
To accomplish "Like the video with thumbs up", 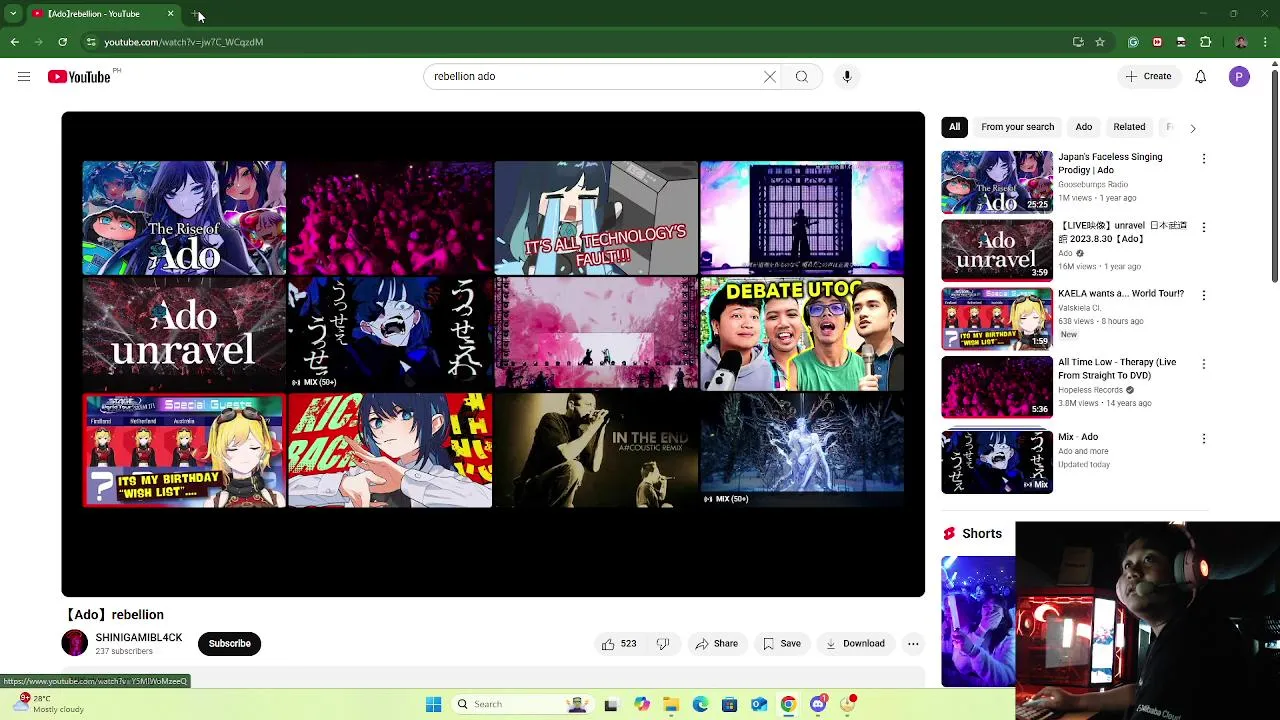I will click(619, 644).
